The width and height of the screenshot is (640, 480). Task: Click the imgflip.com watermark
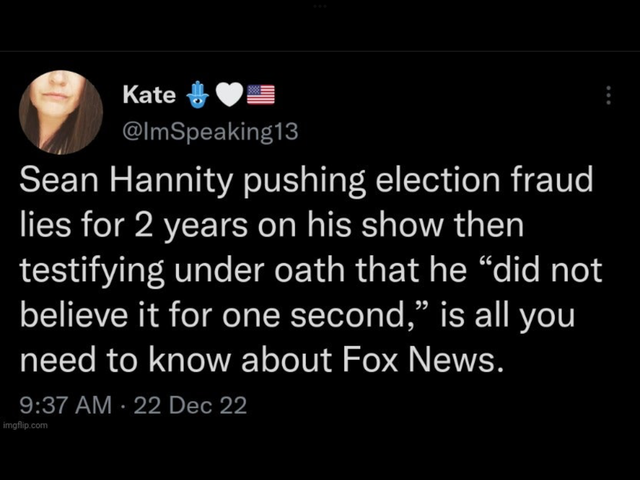pyautogui.click(x=24, y=425)
